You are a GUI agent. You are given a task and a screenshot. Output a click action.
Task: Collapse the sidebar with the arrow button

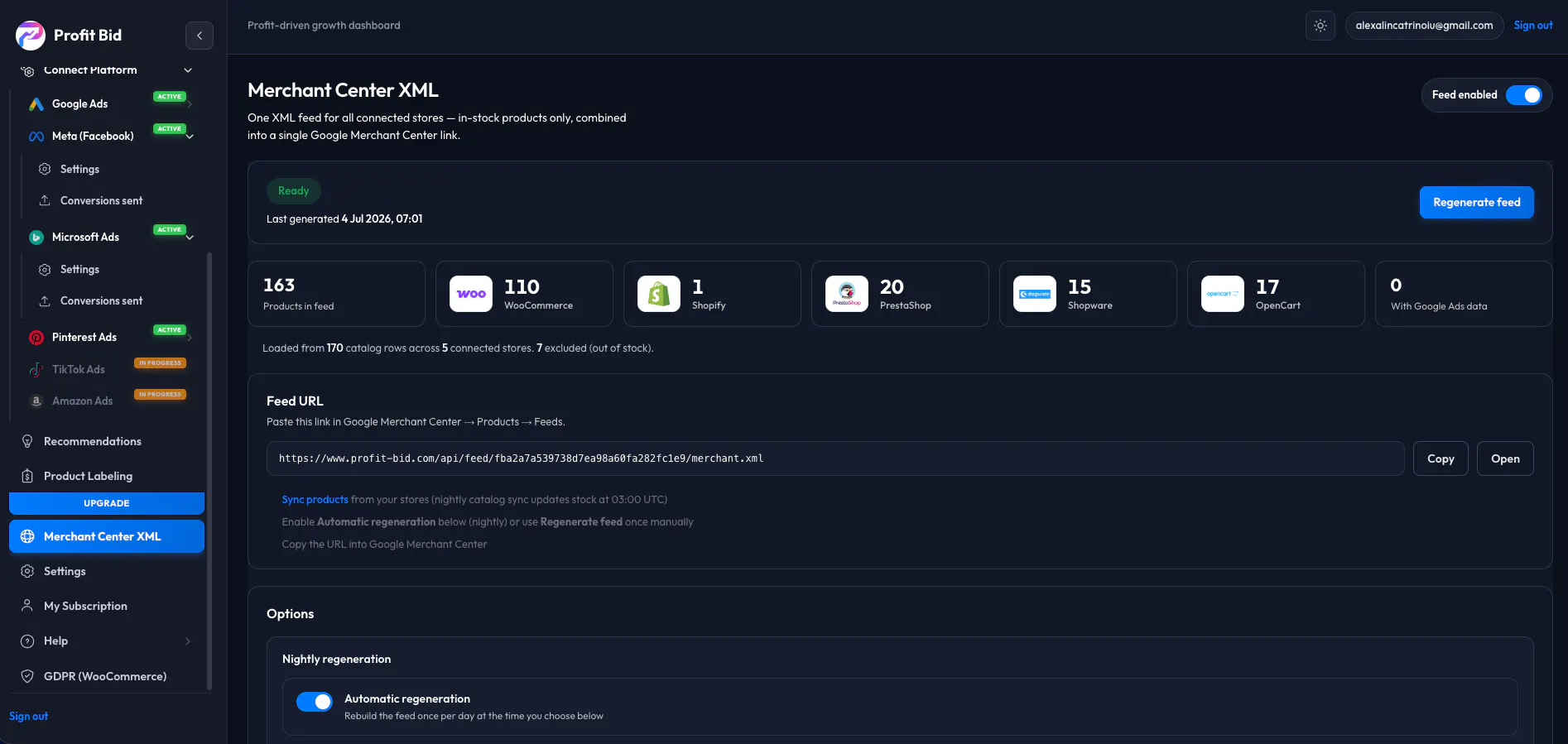pos(200,36)
